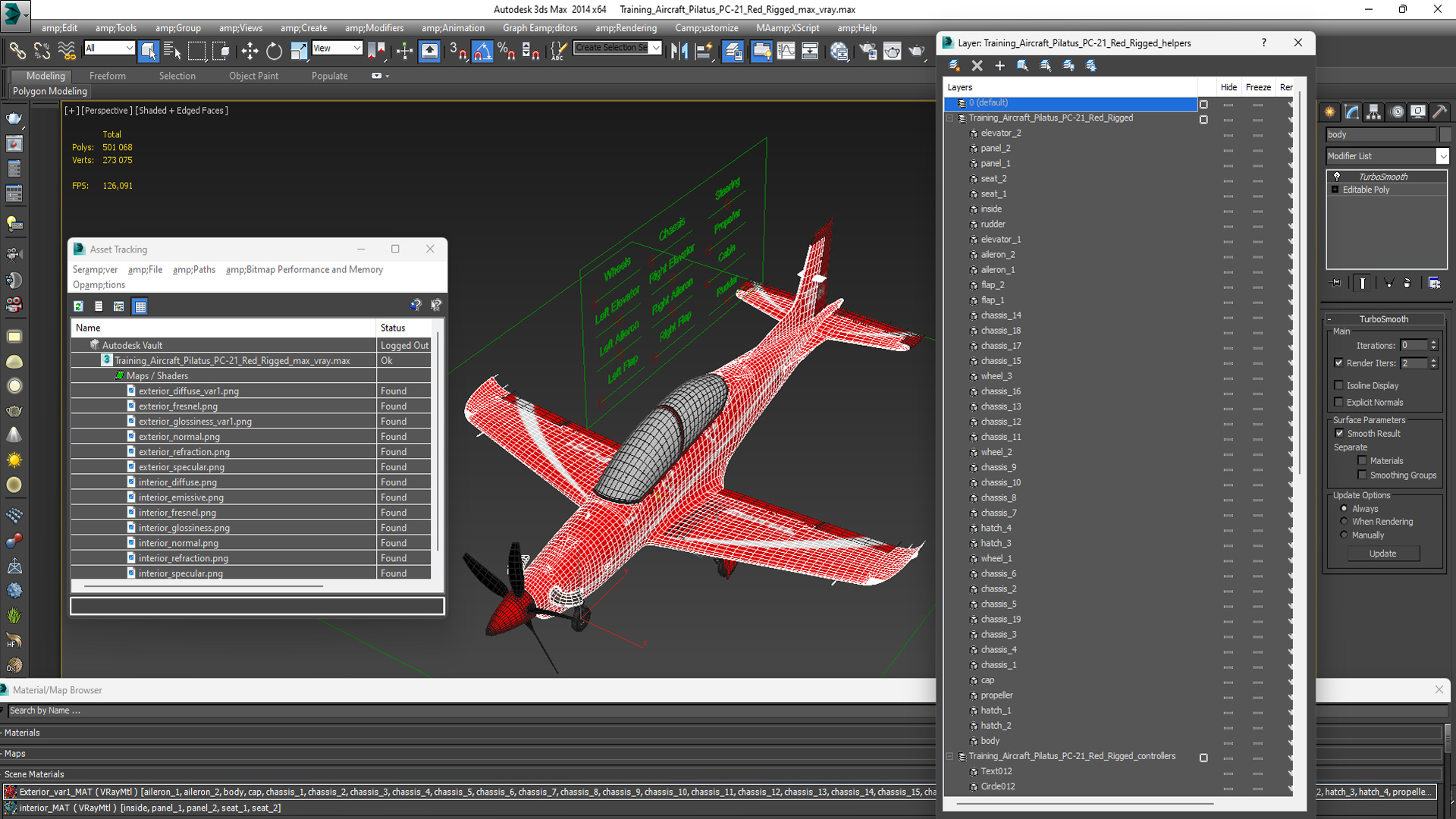The height and width of the screenshot is (819, 1456).
Task: Click Hide column header in Layer dialog
Action: click(x=1228, y=87)
